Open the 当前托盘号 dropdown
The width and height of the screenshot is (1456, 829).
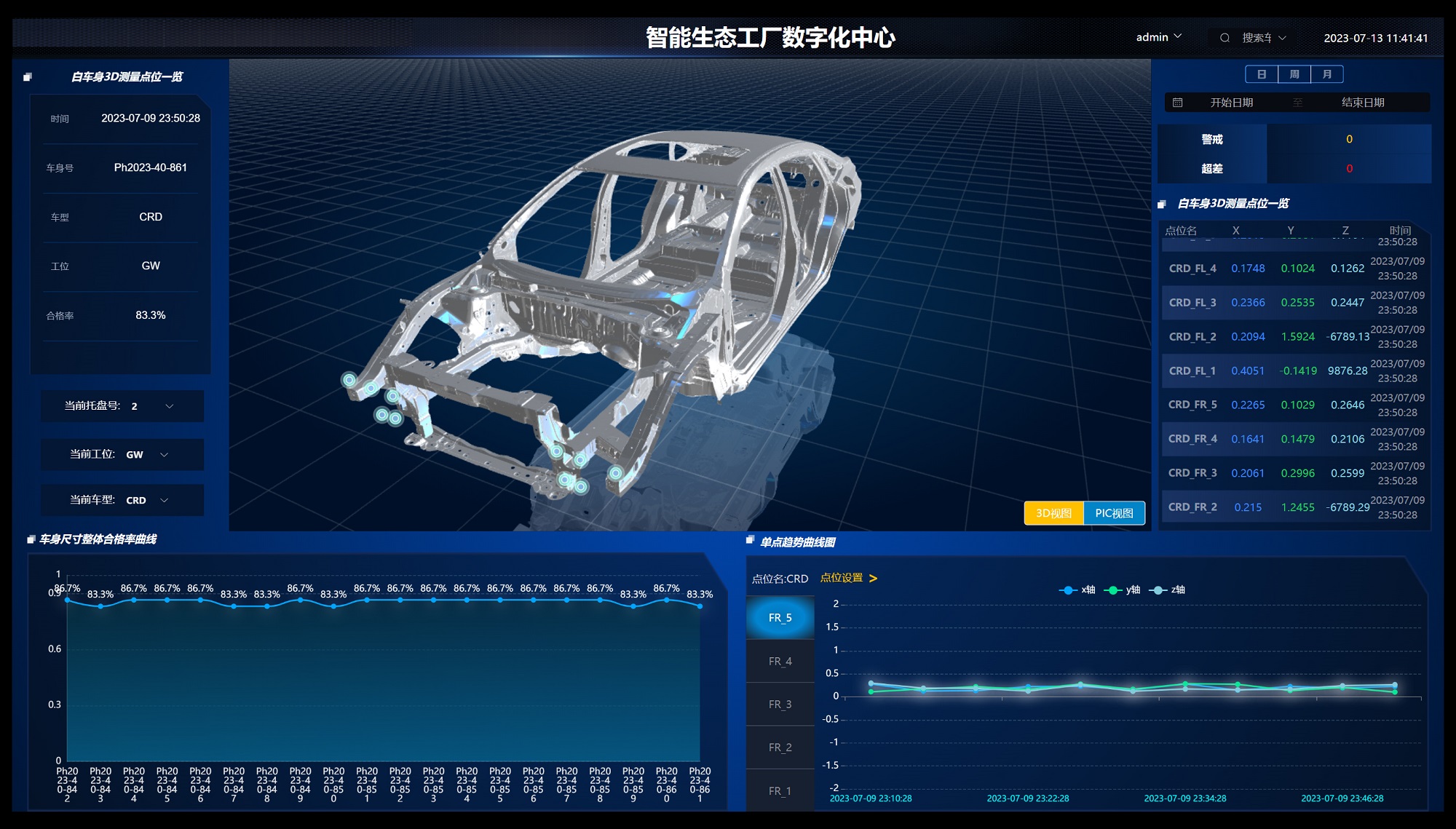[x=169, y=406]
